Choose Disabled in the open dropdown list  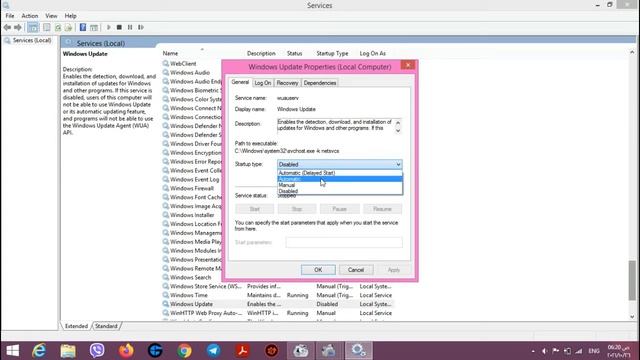[340, 191]
